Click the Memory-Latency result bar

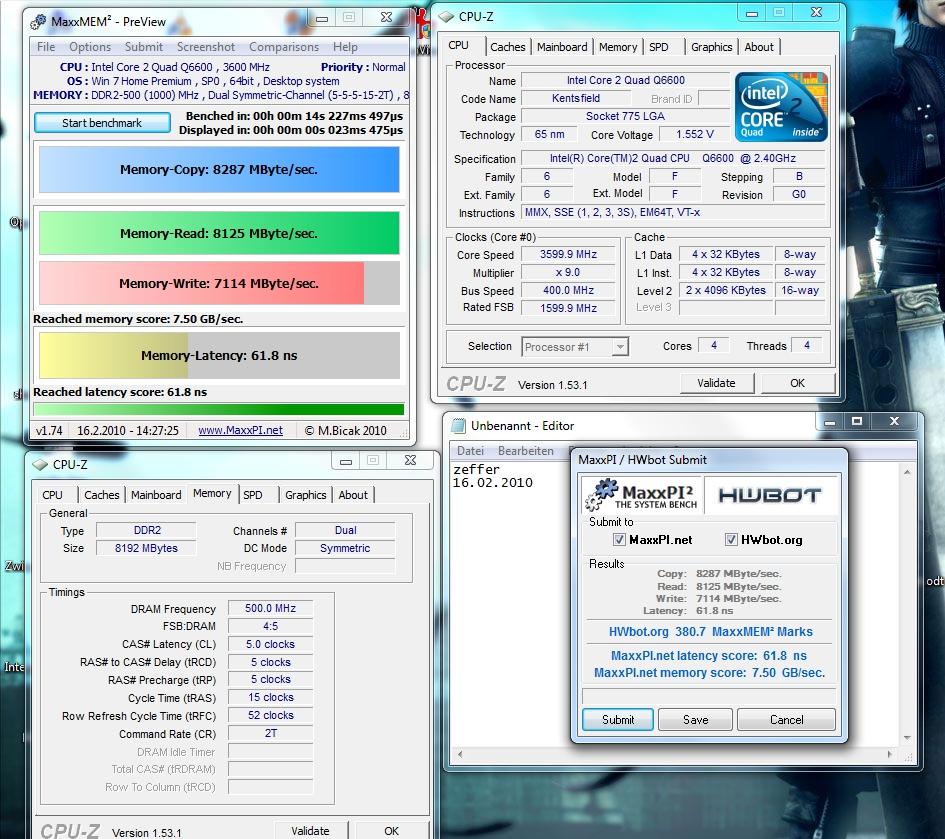[219, 356]
